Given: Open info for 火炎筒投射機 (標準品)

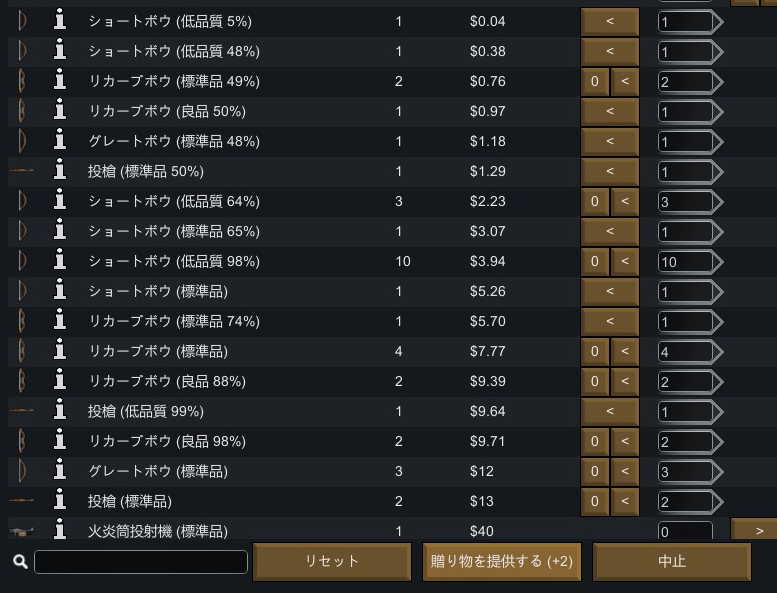Looking at the screenshot, I should coord(60,530).
